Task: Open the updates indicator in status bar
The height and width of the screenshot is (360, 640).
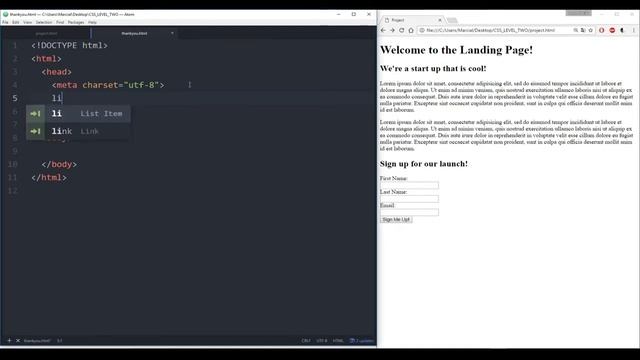Action: [x=362, y=341]
